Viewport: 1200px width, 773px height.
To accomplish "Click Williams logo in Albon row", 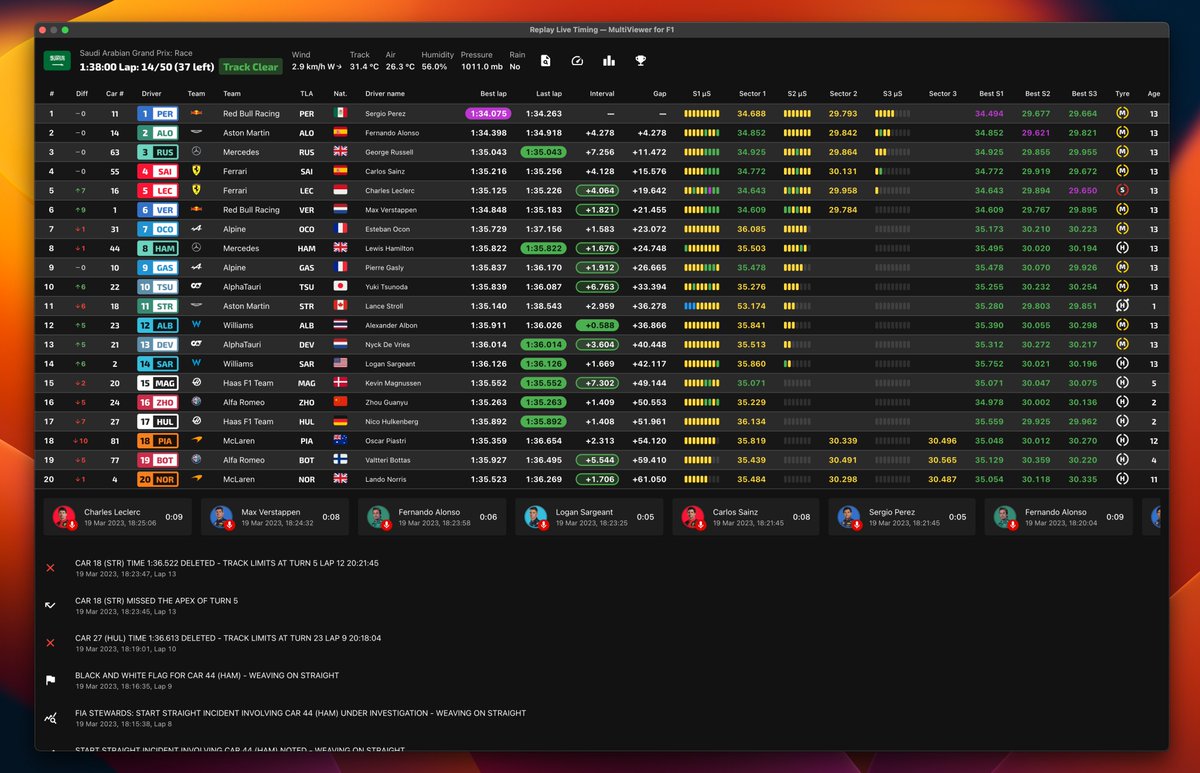I will pos(196,325).
